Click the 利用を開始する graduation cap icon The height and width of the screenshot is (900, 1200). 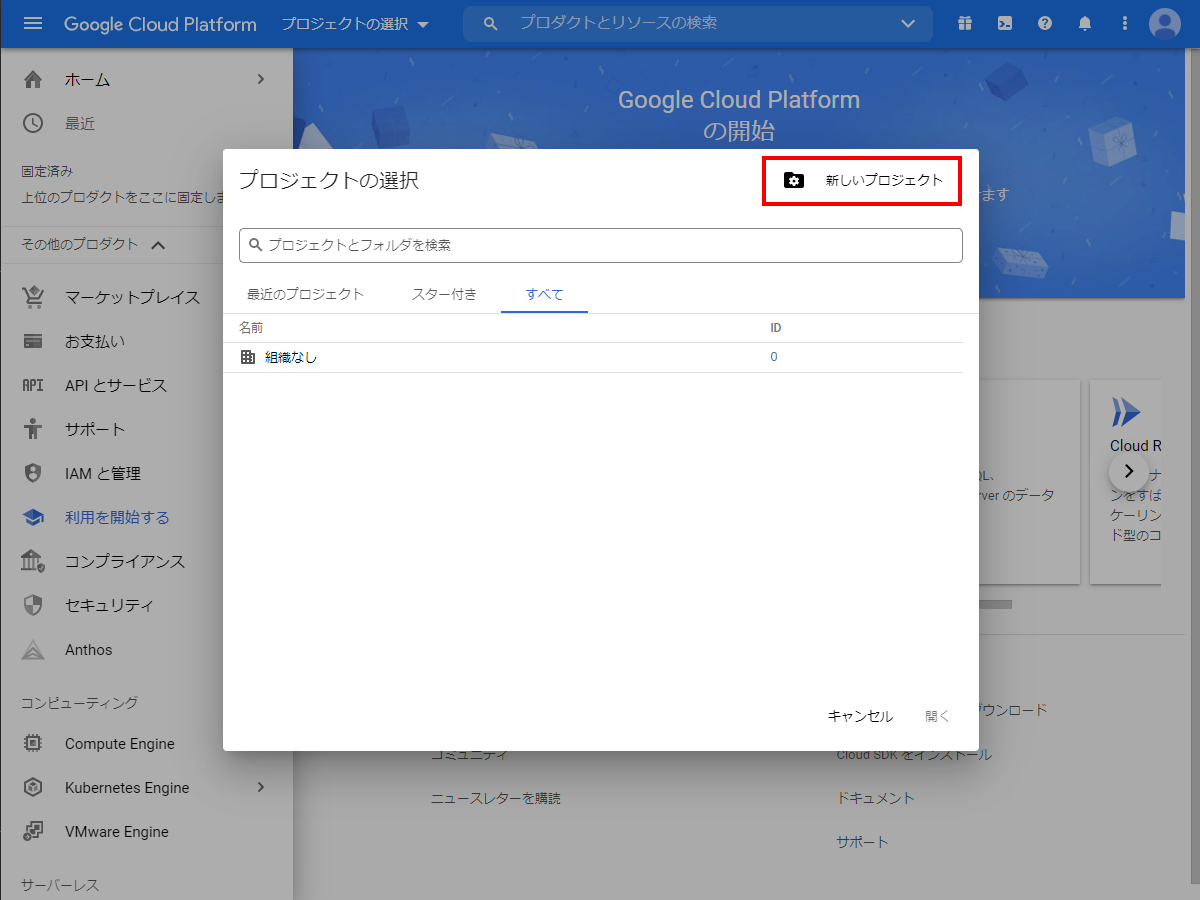click(33, 517)
